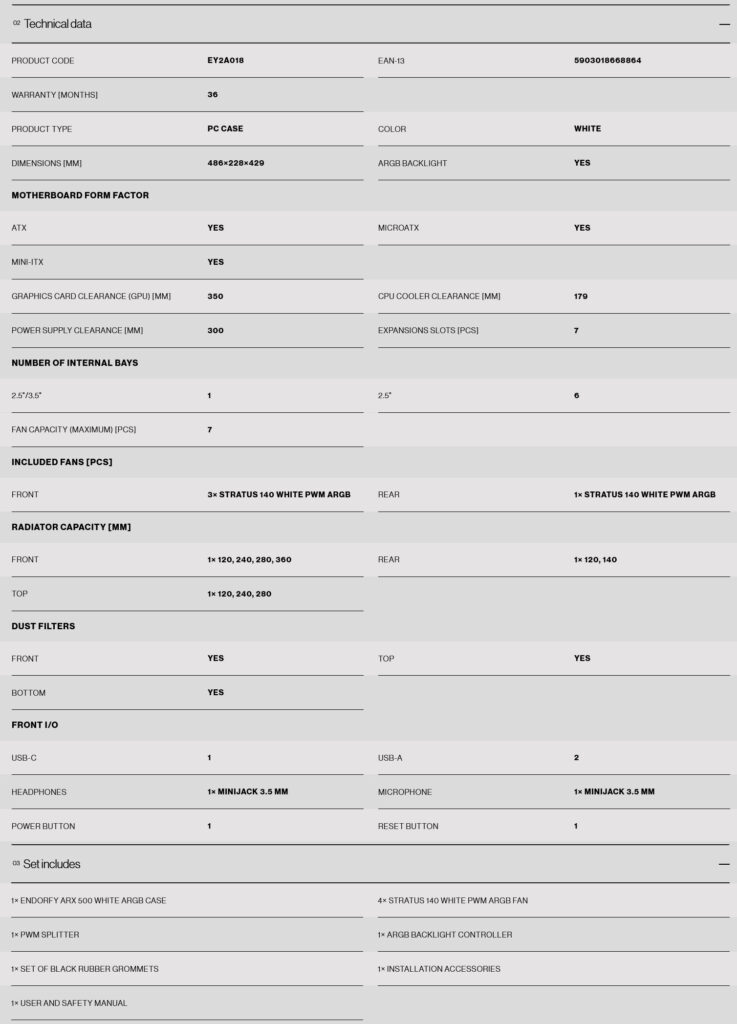Click the Technical data section header
This screenshot has width=737, height=1024.
click(x=60, y=24)
